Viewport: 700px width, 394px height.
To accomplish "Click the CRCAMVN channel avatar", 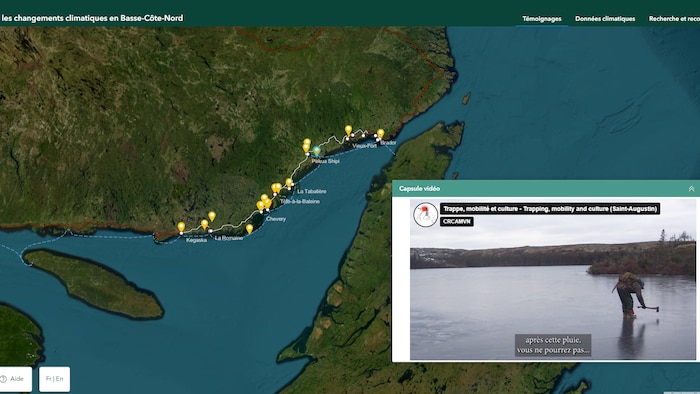I will coord(425,215).
